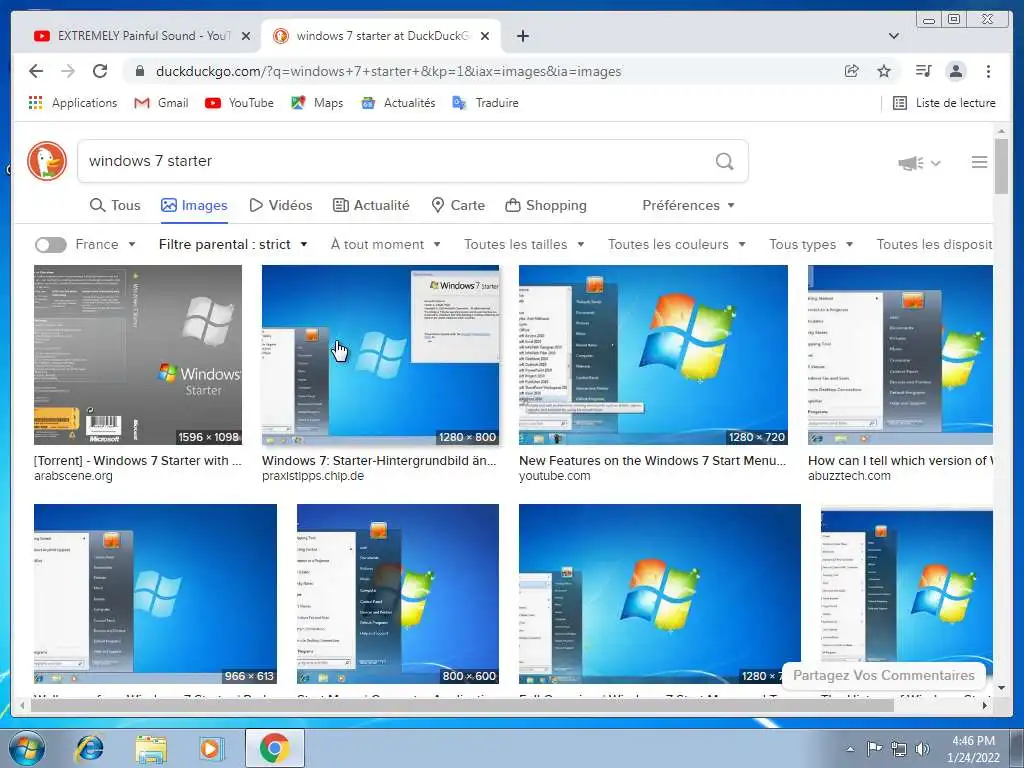Open the Maps bookmark
1024x768 pixels.
[317, 103]
